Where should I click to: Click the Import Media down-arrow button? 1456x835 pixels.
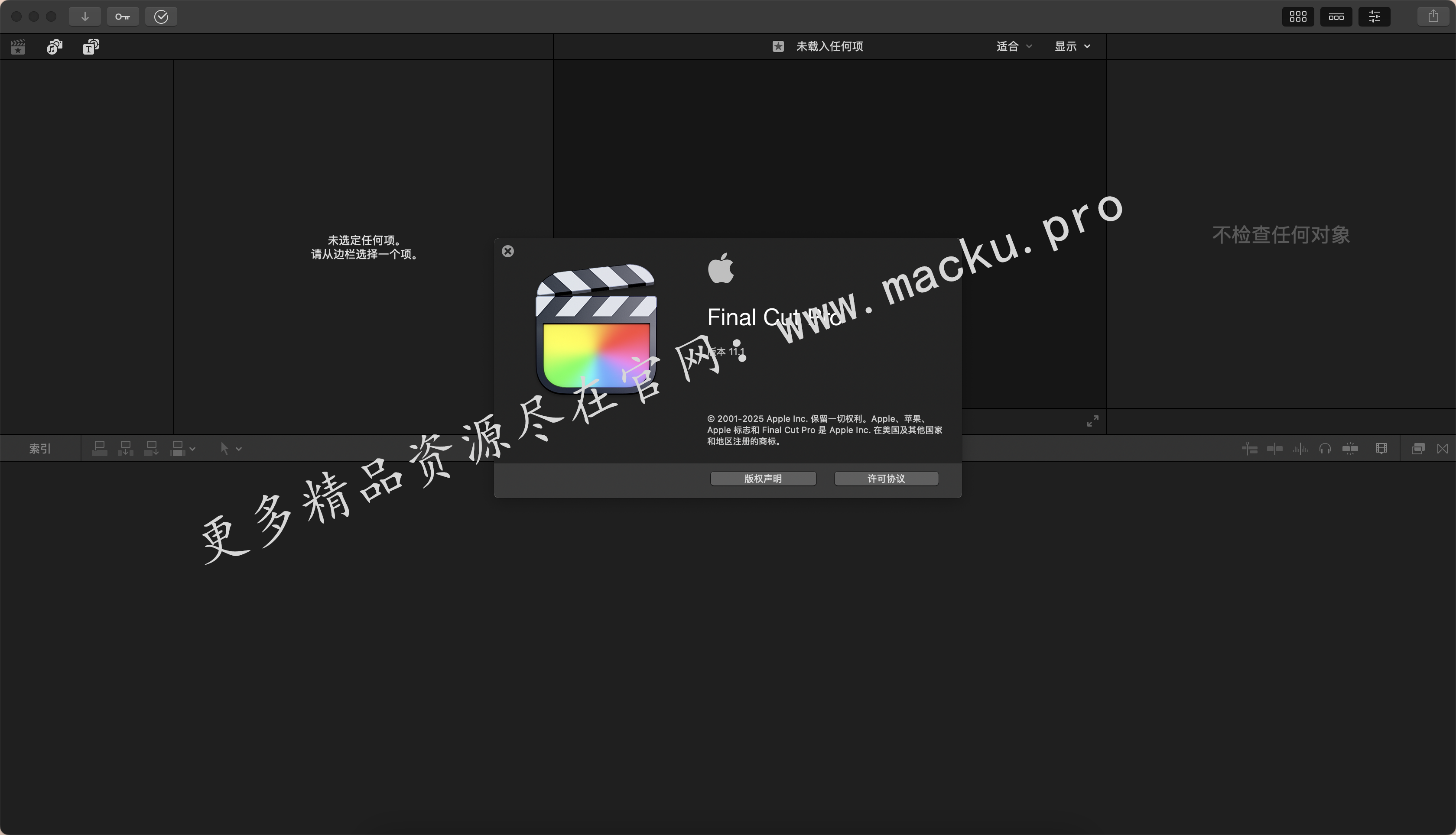(x=85, y=16)
